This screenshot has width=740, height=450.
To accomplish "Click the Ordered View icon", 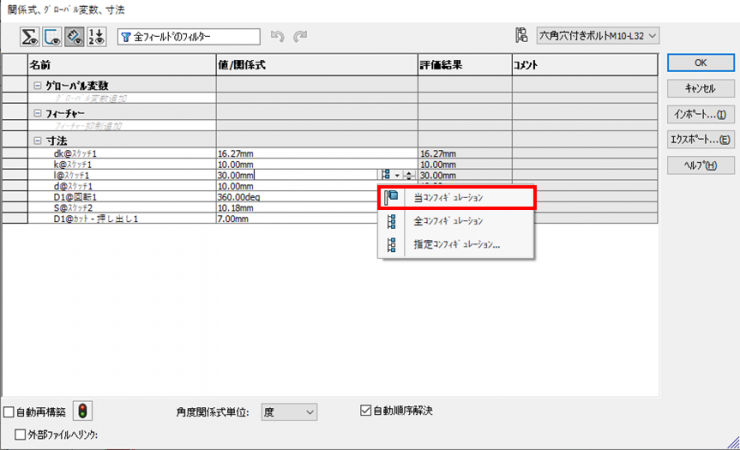I will point(96,37).
